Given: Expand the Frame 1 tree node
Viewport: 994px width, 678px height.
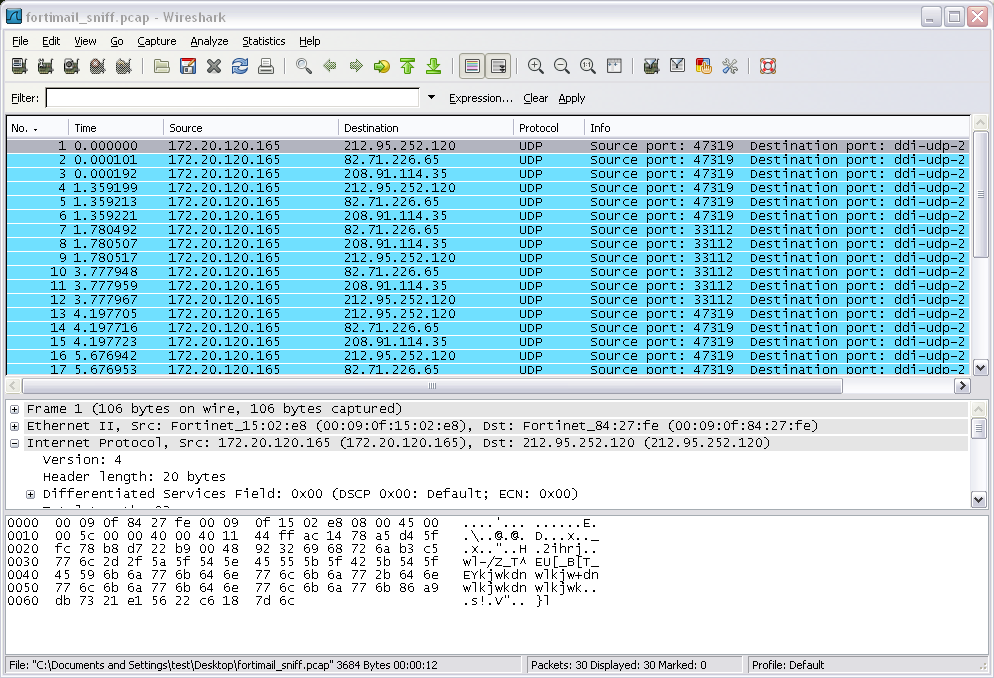Looking at the screenshot, I should (15, 409).
